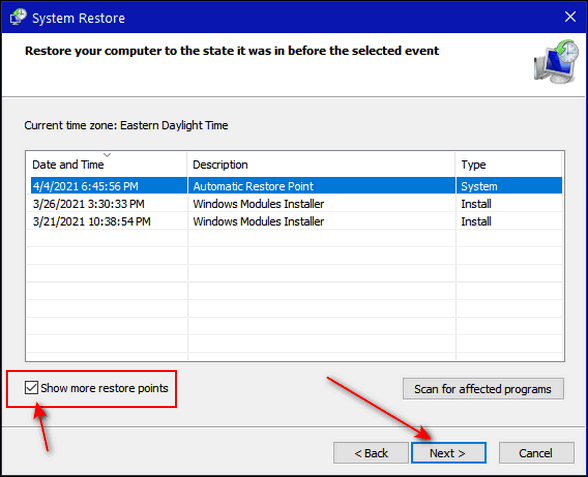588x477 pixels.
Task: Sort by Type column header
Action: click(509, 164)
